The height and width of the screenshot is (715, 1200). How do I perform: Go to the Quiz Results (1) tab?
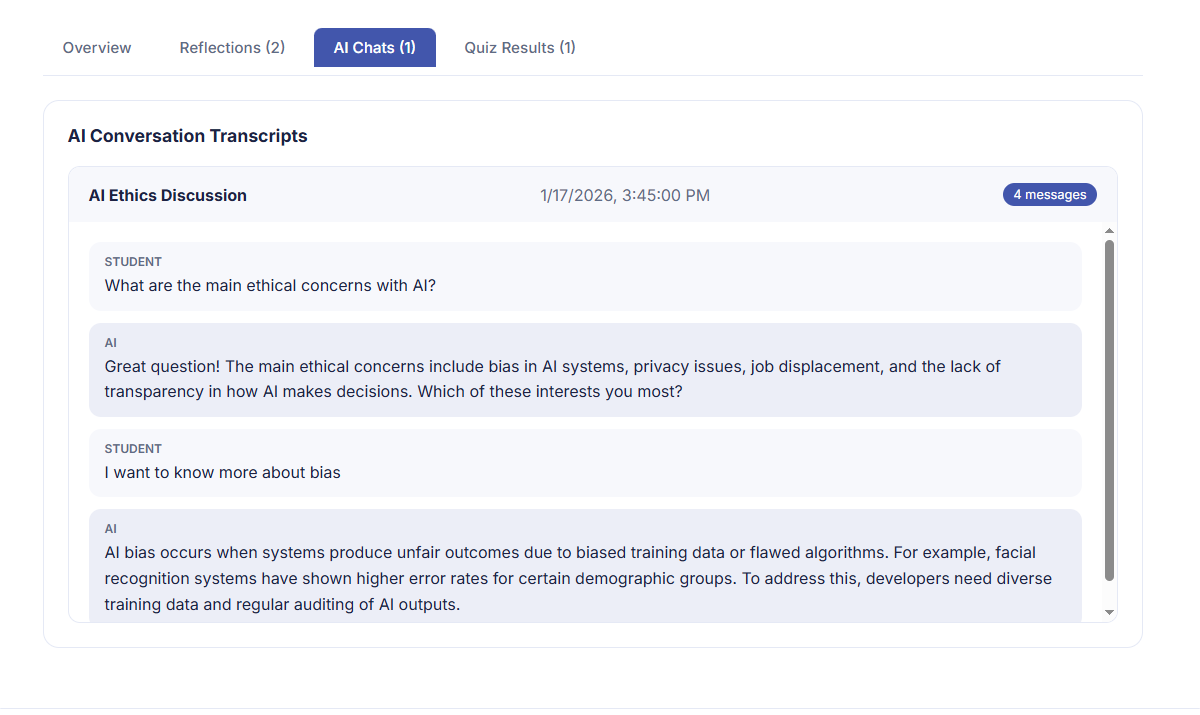tap(520, 48)
